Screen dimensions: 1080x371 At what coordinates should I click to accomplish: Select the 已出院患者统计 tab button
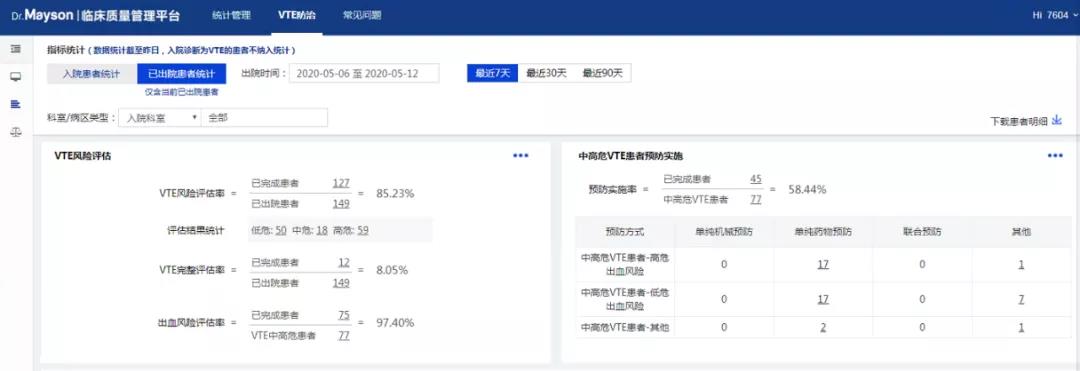tap(182, 74)
